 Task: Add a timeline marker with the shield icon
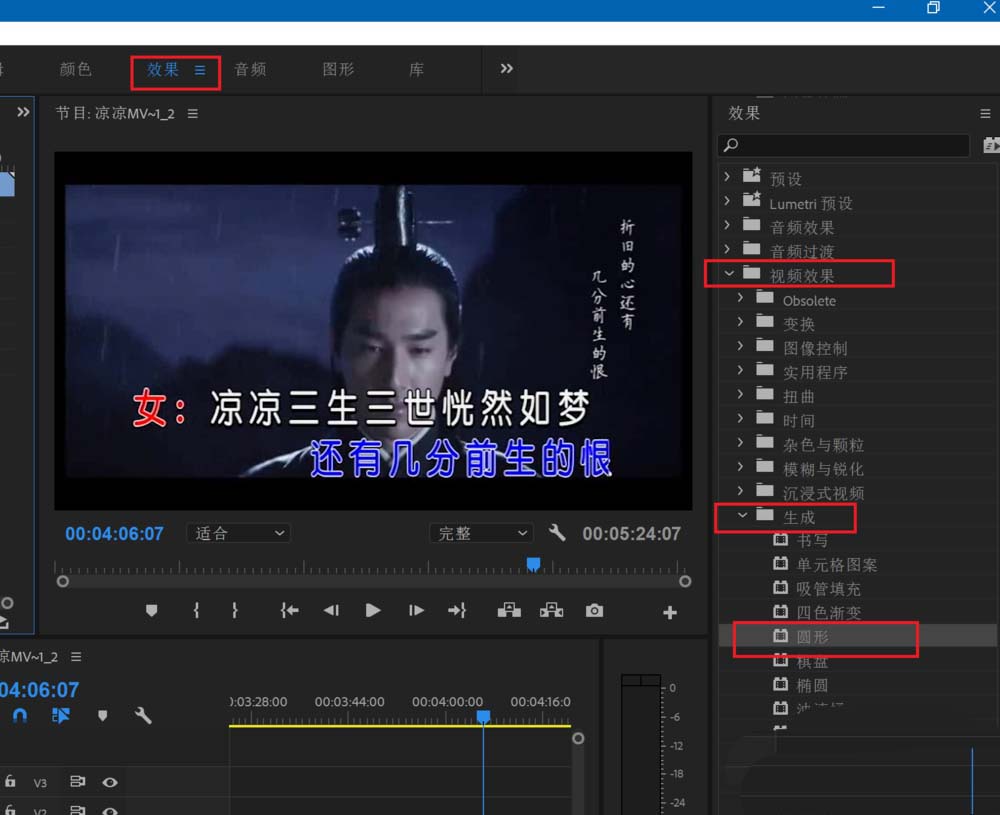tap(103, 716)
